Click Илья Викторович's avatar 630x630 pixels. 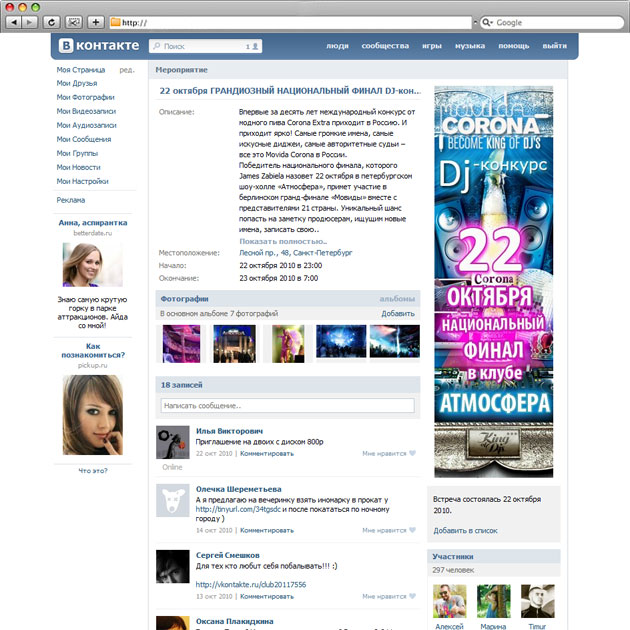tap(172, 442)
